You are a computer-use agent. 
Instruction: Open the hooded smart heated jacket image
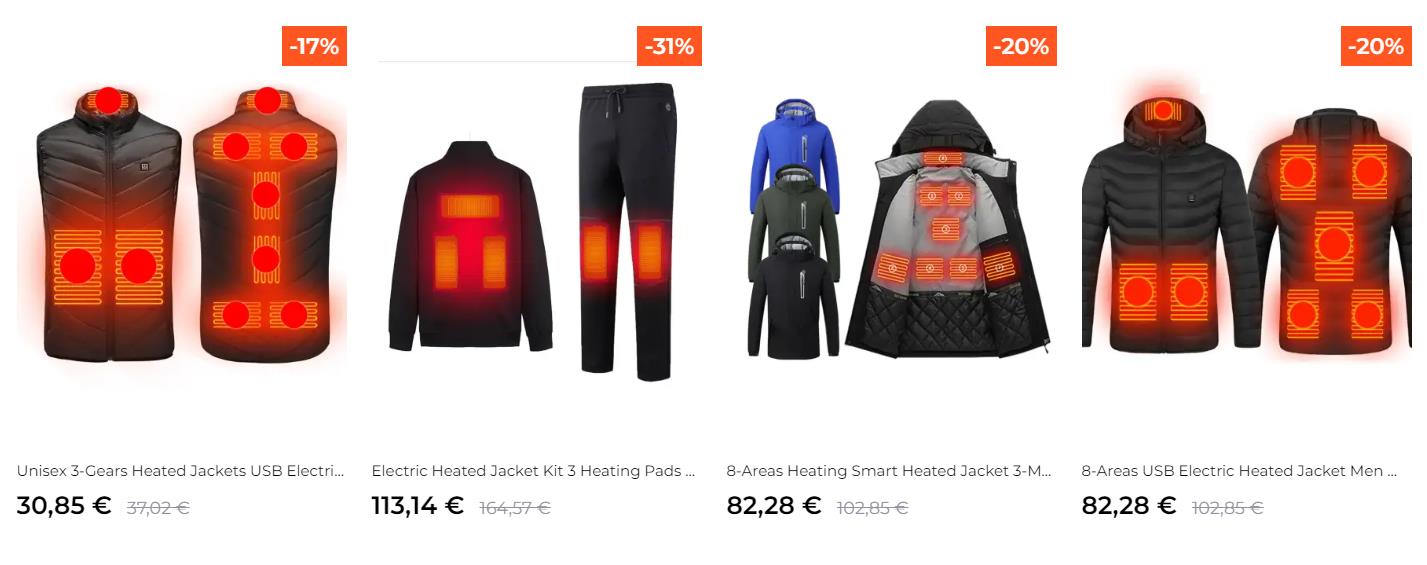click(892, 227)
